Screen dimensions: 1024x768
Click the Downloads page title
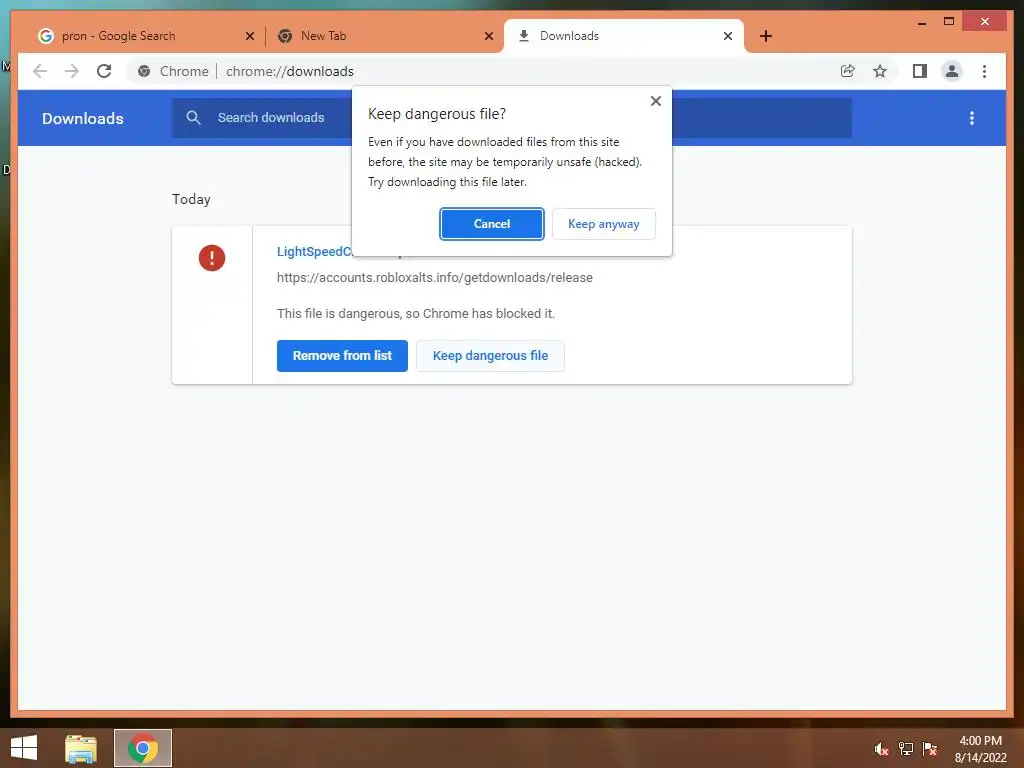click(x=82, y=118)
